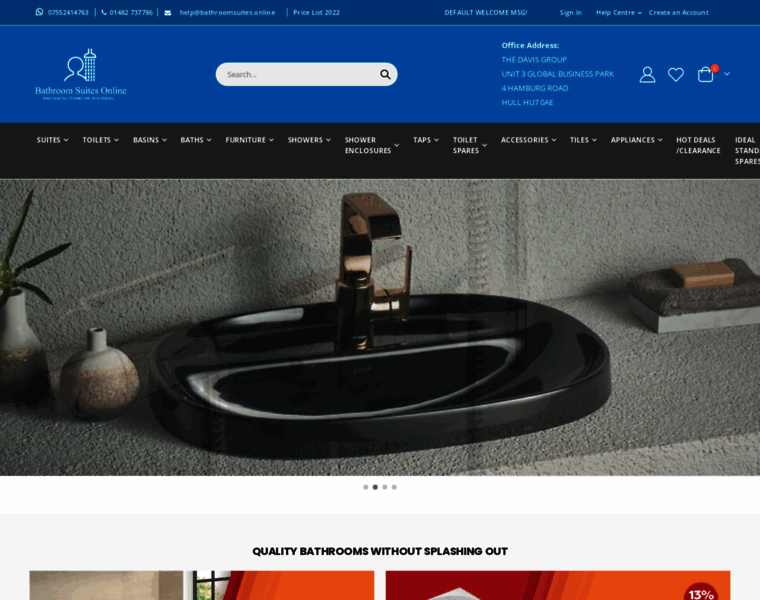Select the third carousel slide dot
Image resolution: width=760 pixels, height=600 pixels.
coord(385,487)
